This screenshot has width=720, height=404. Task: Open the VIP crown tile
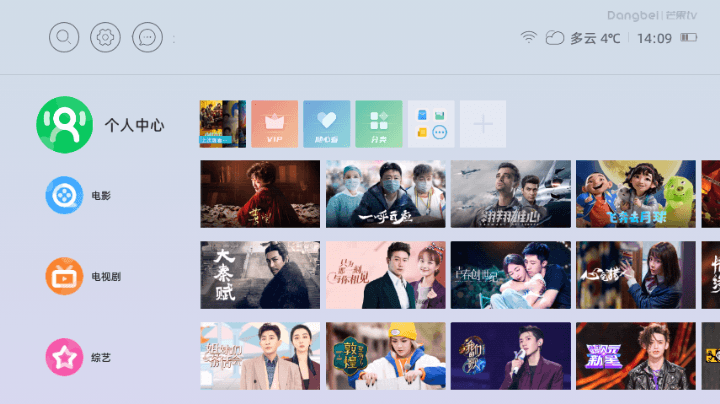275,124
